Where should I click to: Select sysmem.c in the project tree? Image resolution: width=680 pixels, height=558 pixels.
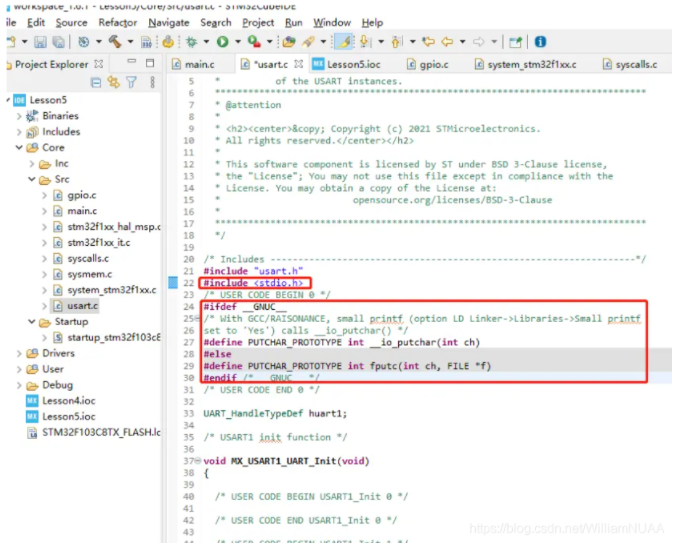(89, 274)
